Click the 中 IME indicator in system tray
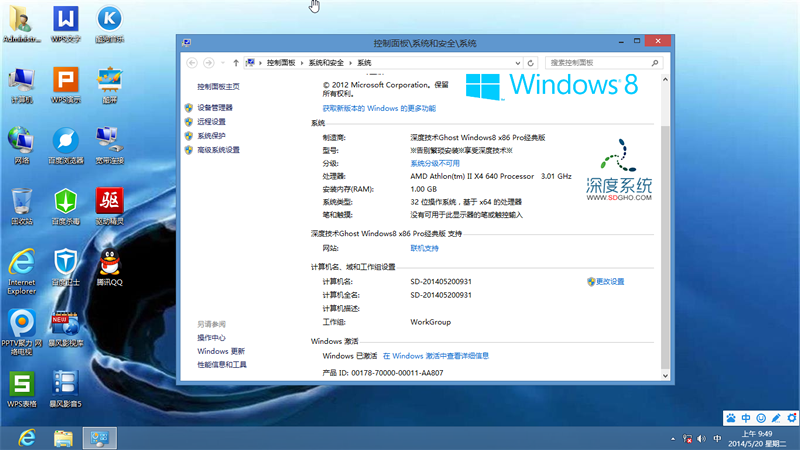Viewport: 800px width, 450px height. tap(717, 439)
